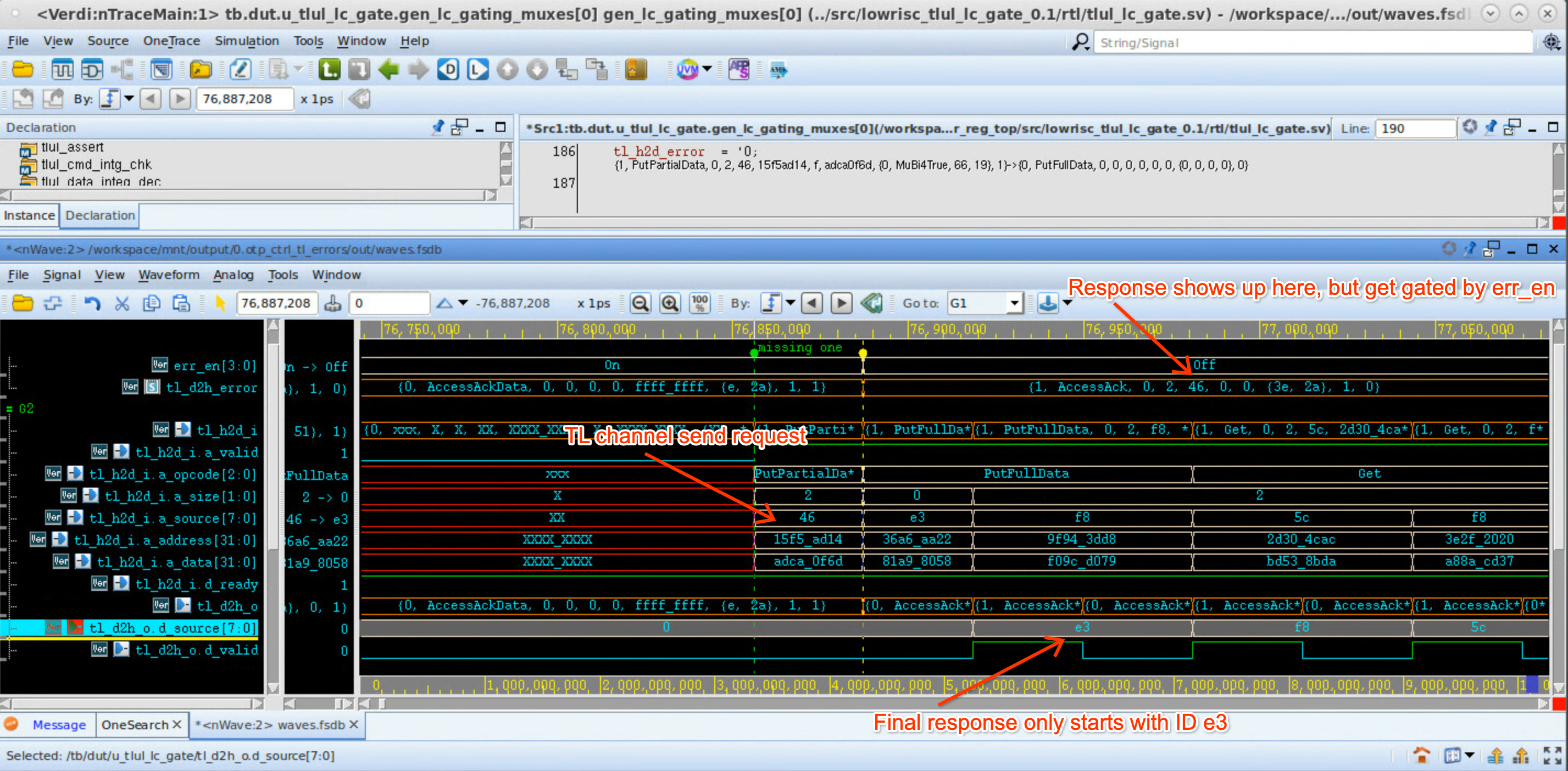Switch to the OneSearch tab
The height and width of the screenshot is (771, 1568).
(135, 725)
